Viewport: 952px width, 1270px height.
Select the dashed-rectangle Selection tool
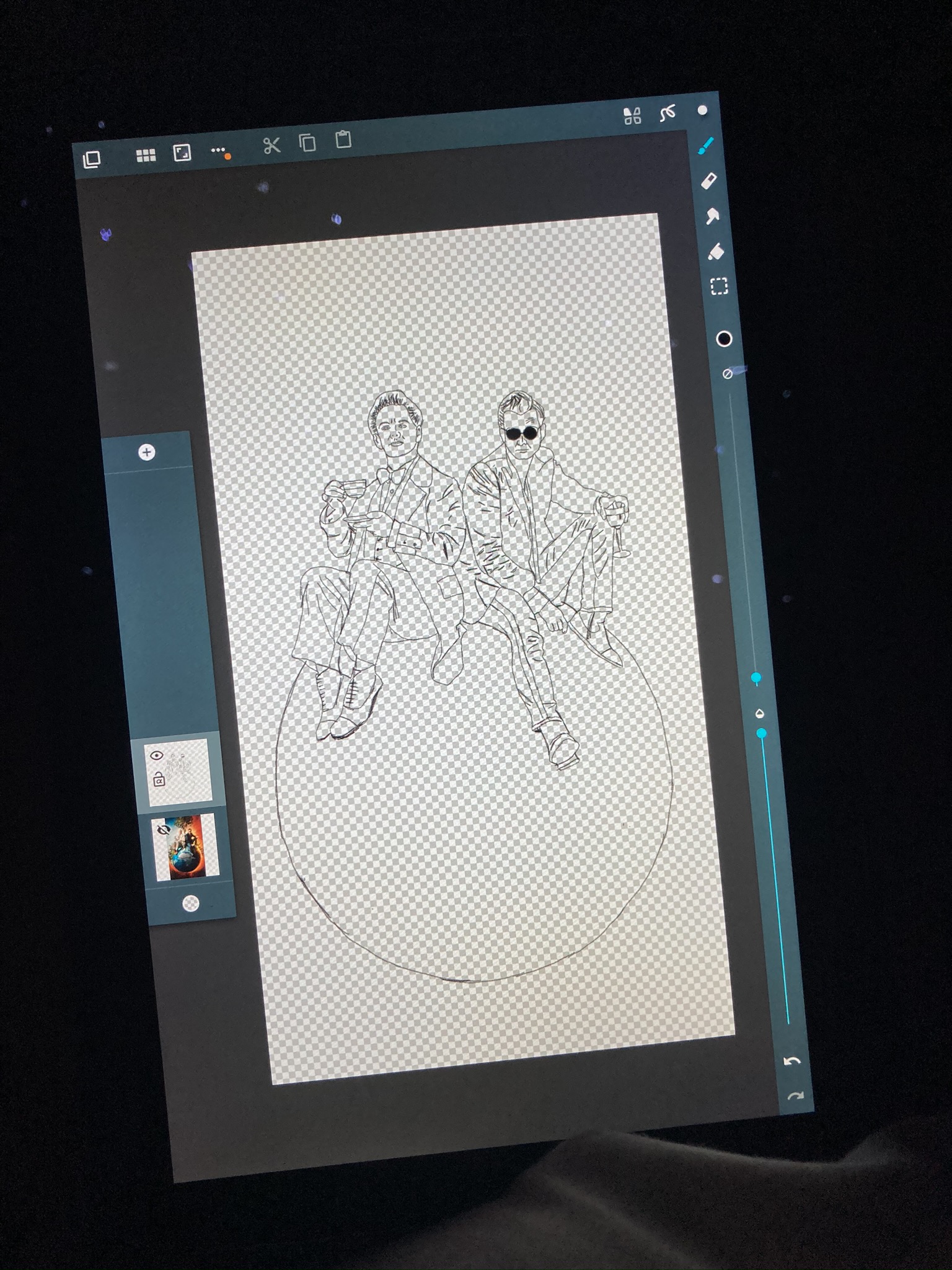pos(719,286)
